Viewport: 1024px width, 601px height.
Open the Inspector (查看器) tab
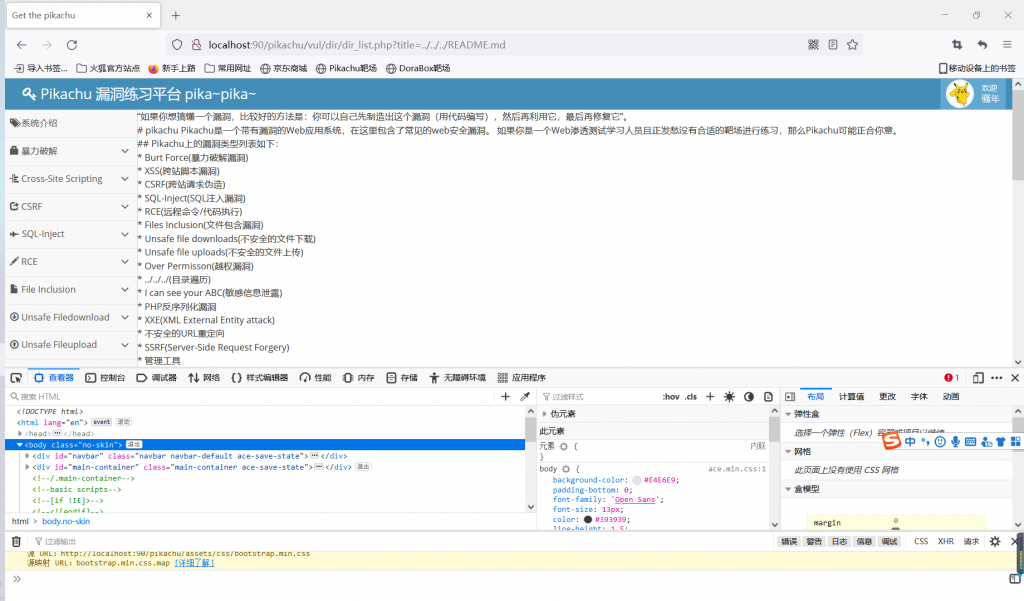54,378
